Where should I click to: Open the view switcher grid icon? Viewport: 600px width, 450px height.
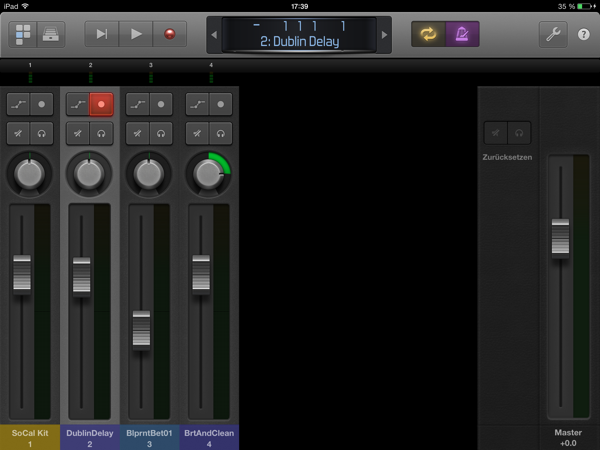click(23, 34)
